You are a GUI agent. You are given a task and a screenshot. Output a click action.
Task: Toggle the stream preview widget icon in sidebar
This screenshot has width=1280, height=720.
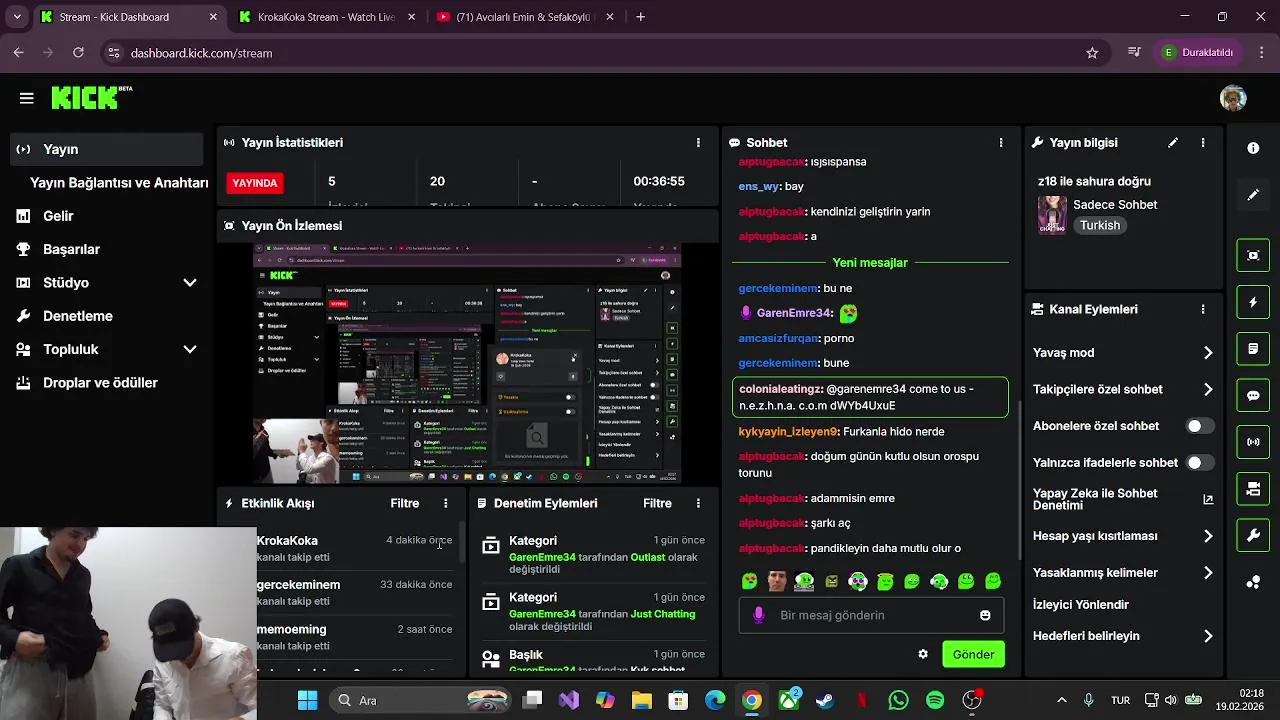coord(1253,255)
